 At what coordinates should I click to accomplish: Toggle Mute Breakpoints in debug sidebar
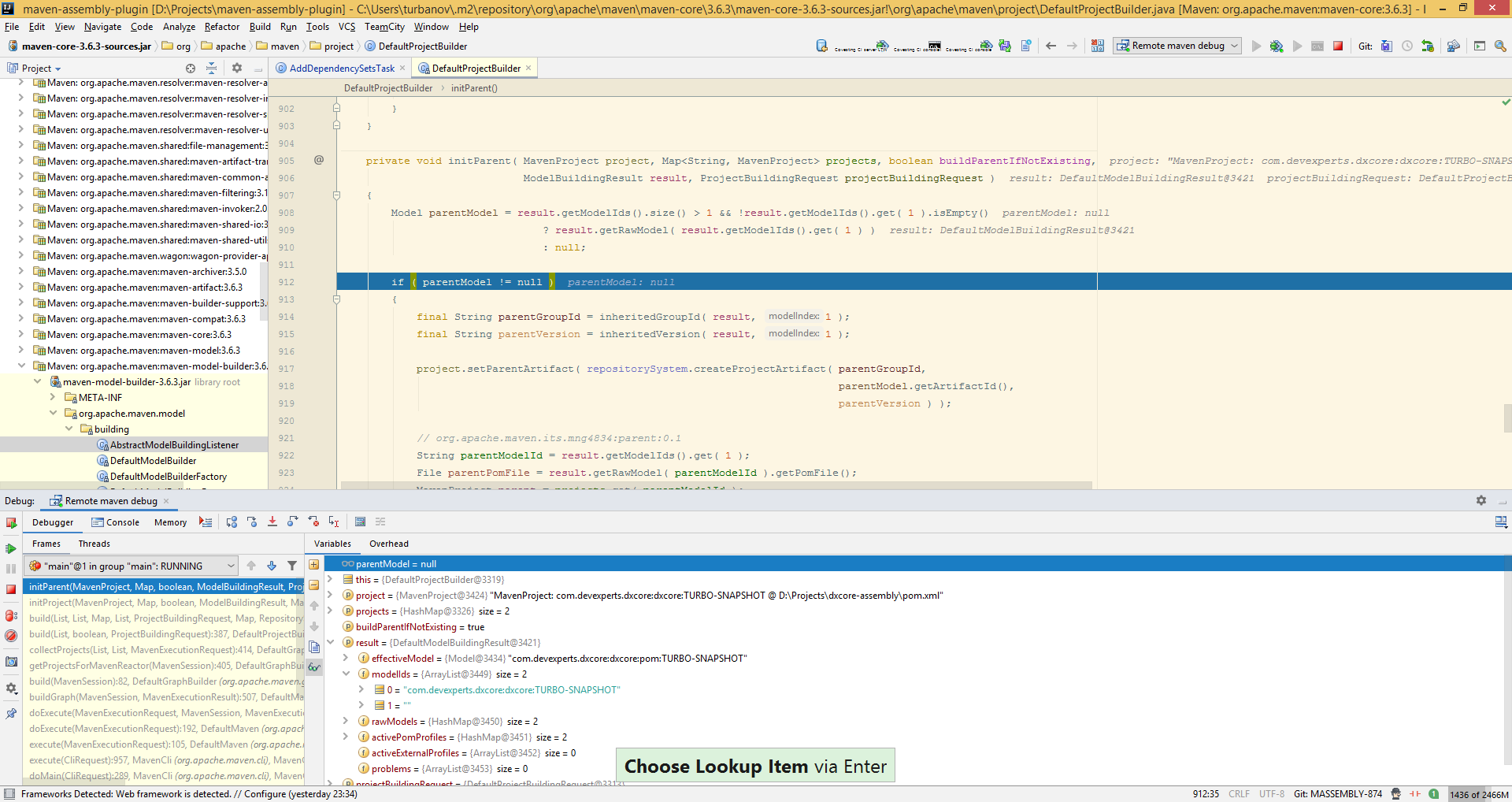point(11,636)
